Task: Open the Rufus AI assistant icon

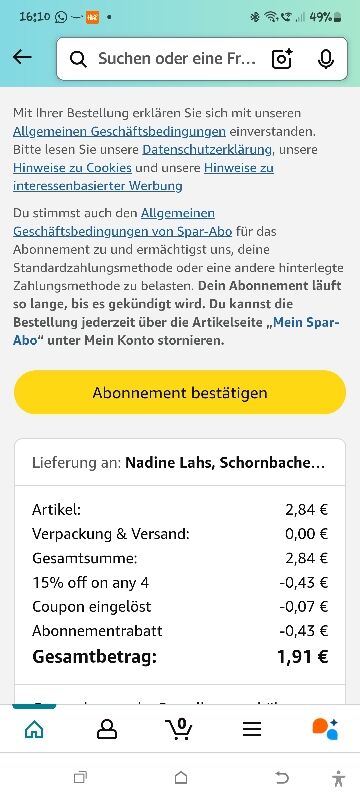Action: pyautogui.click(x=325, y=729)
